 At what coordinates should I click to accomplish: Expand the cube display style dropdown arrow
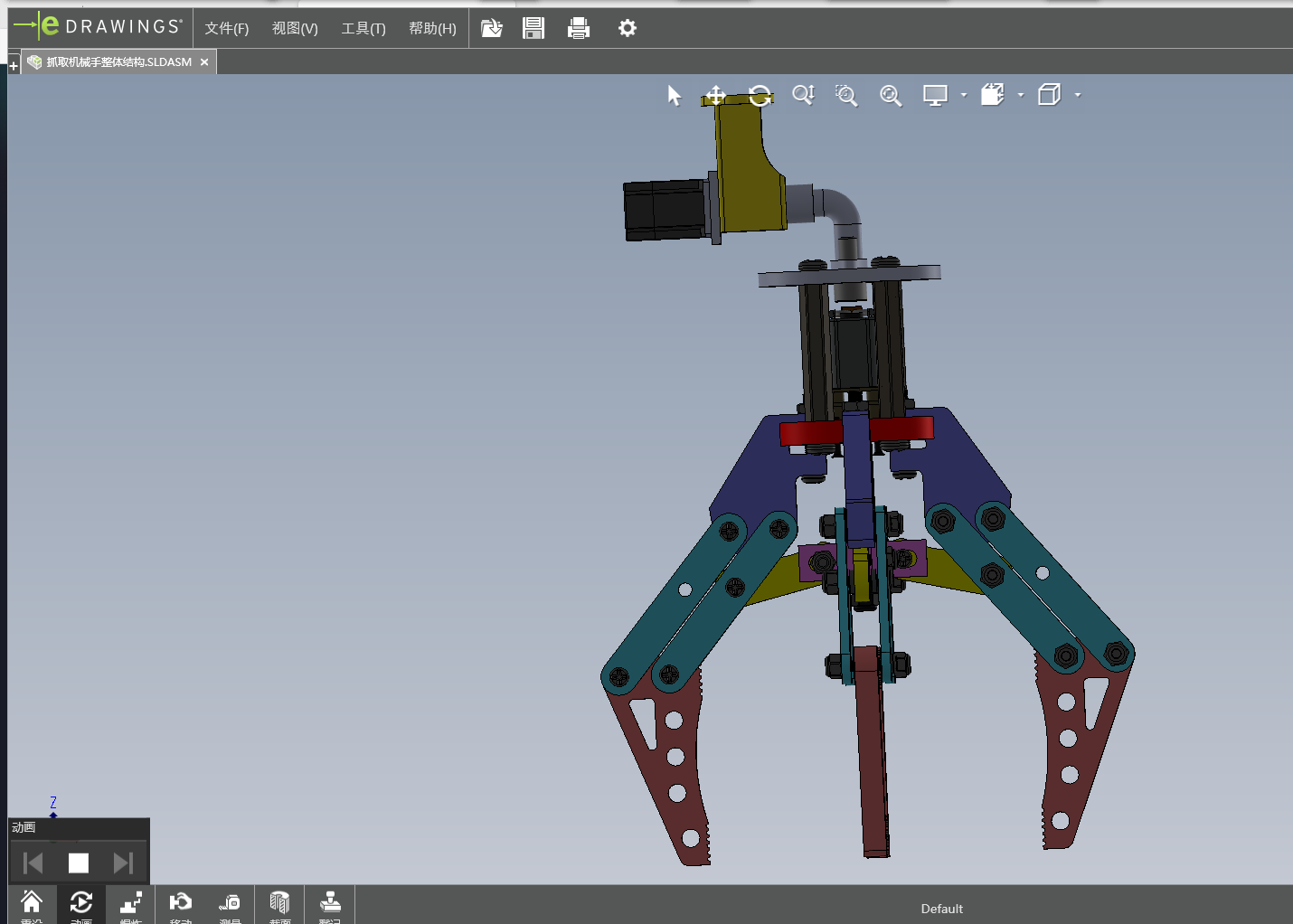[x=1078, y=95]
